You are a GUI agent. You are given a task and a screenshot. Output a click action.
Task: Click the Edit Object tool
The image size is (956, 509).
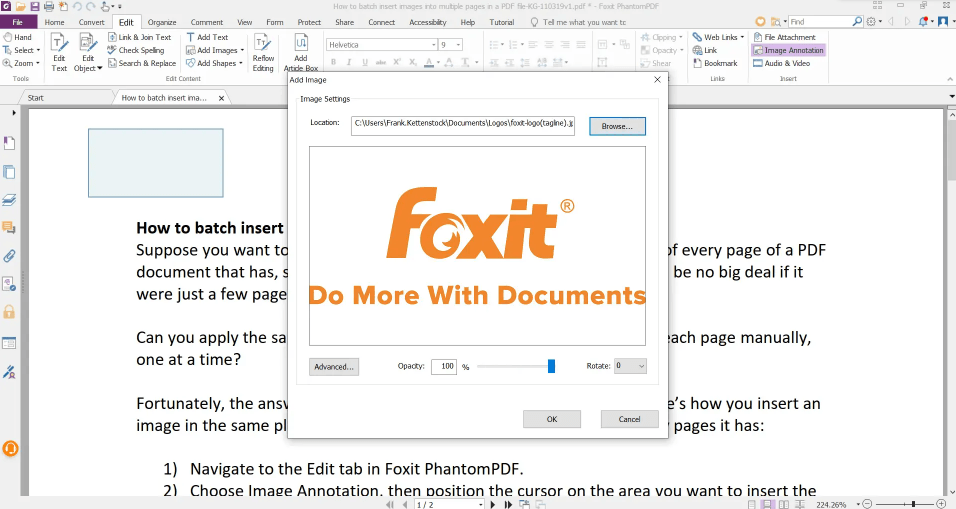point(88,51)
